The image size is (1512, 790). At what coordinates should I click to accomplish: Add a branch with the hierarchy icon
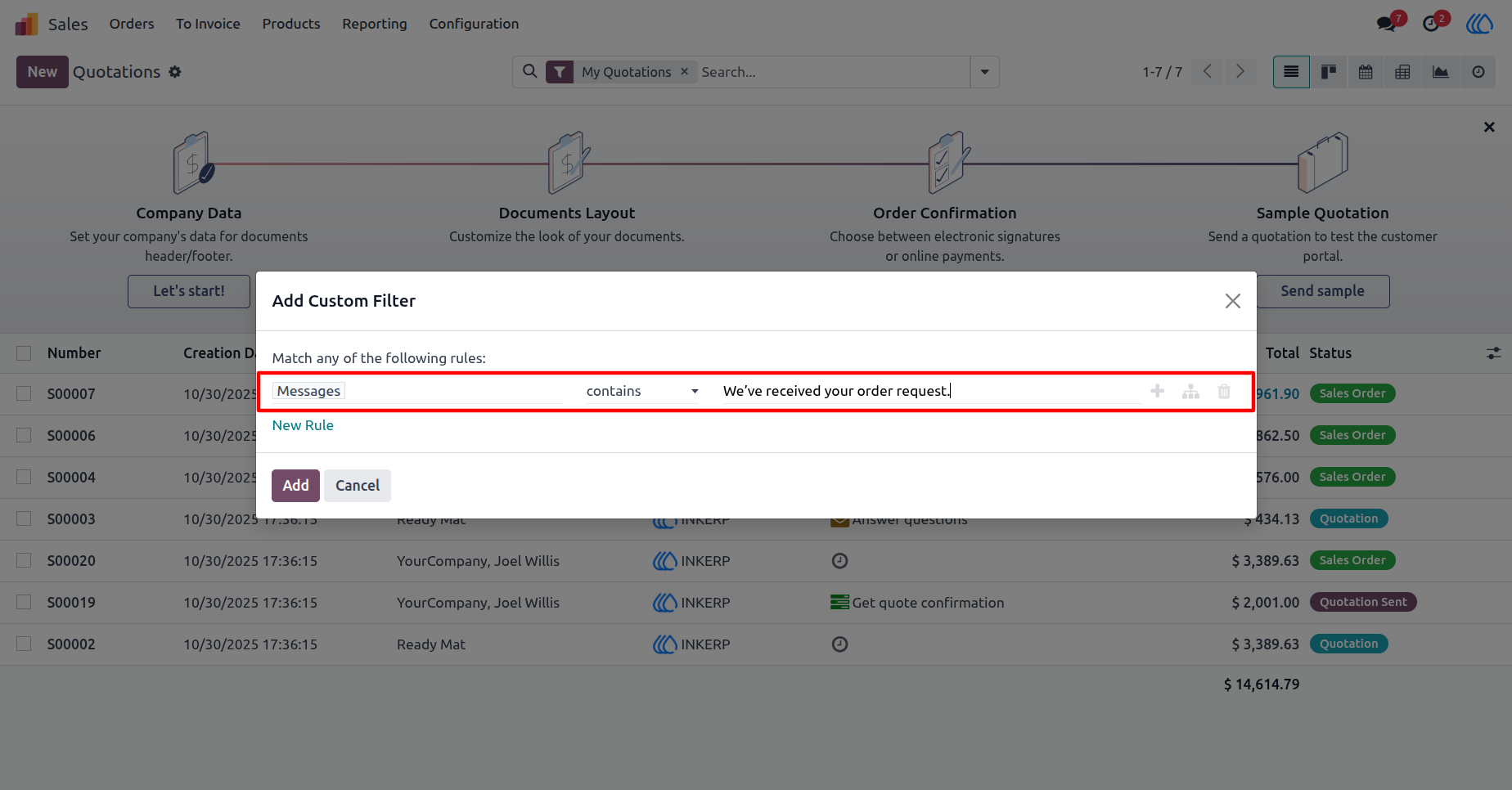pyautogui.click(x=1190, y=391)
